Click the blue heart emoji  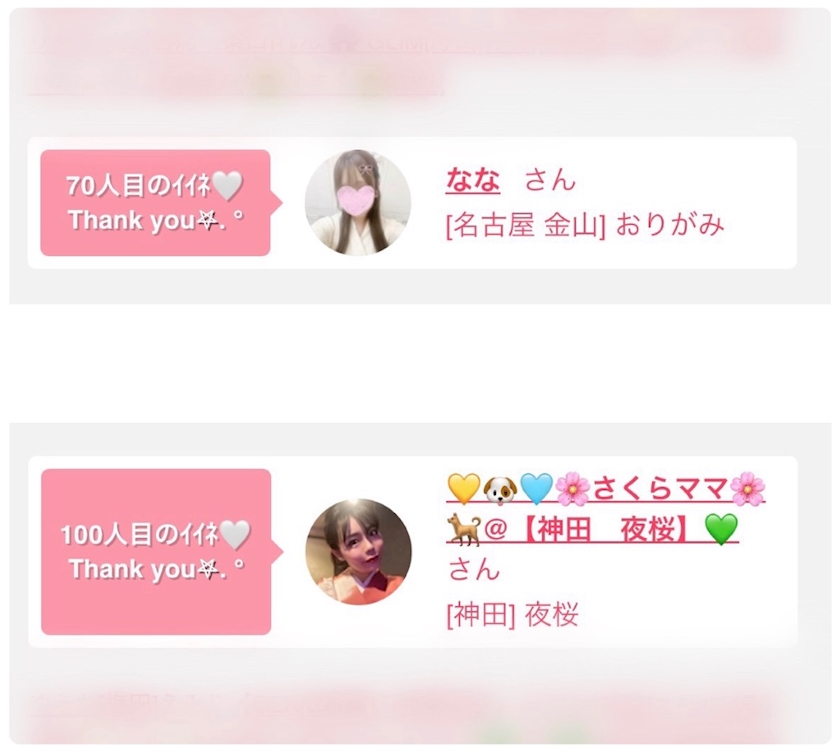536,489
